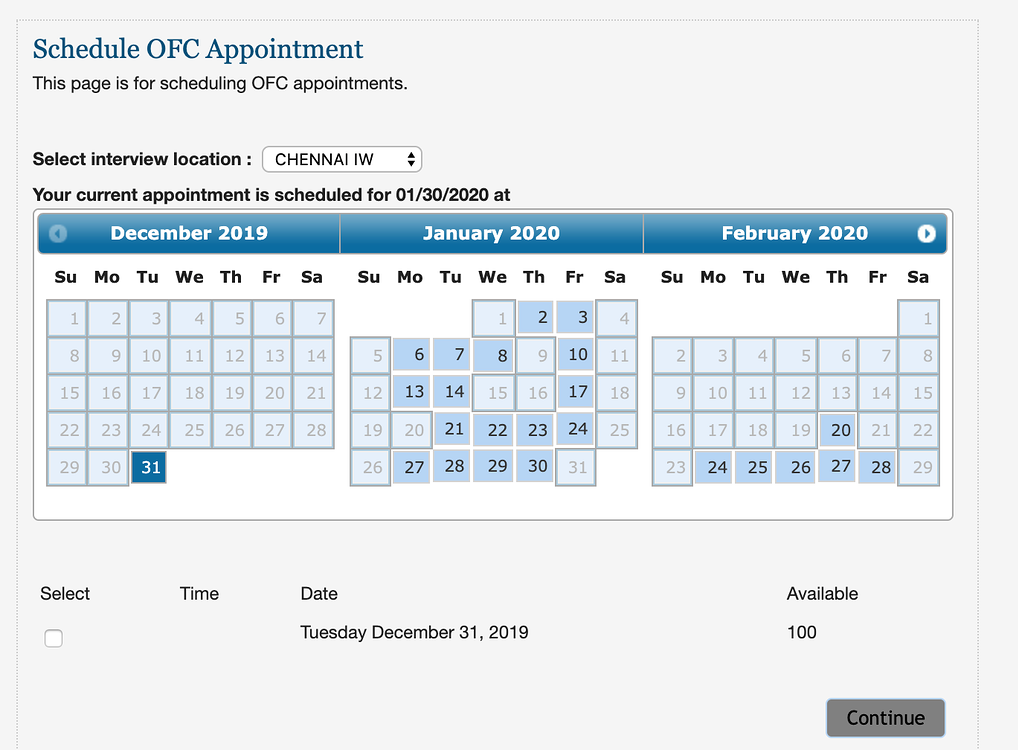Pick January 8, 2020 date
Image resolution: width=1018 pixels, height=750 pixels.
(494, 355)
